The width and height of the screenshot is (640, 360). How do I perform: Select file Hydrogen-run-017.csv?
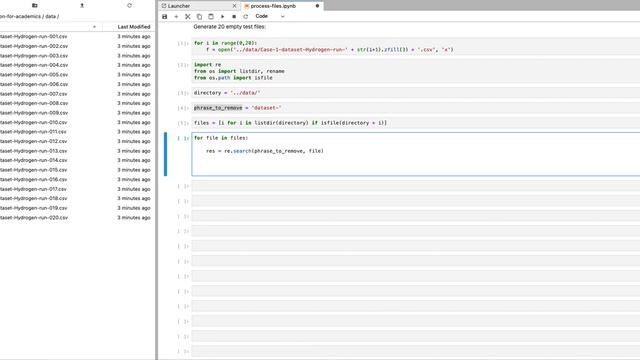click(x=33, y=189)
